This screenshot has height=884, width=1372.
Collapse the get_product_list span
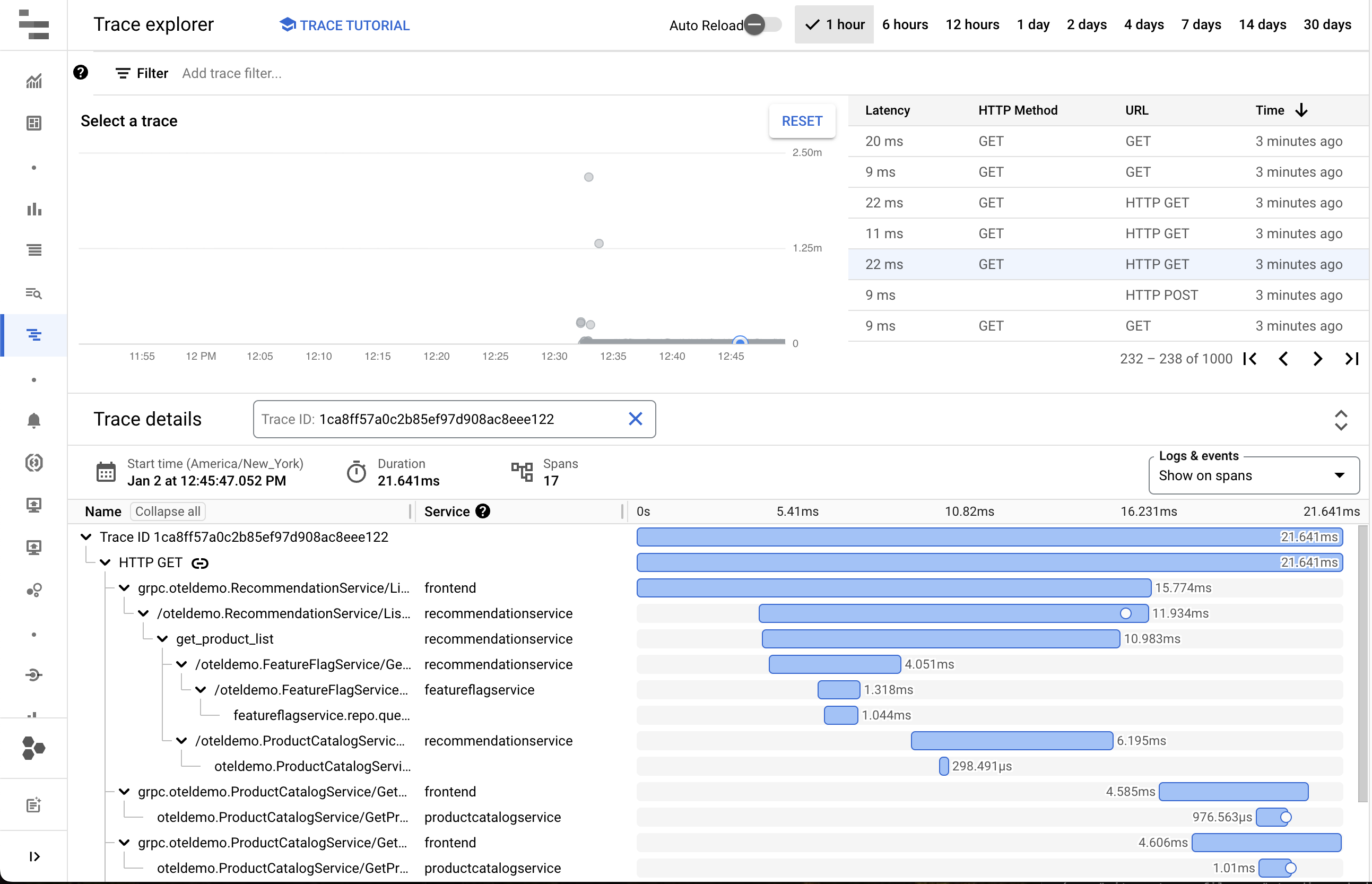coord(162,639)
